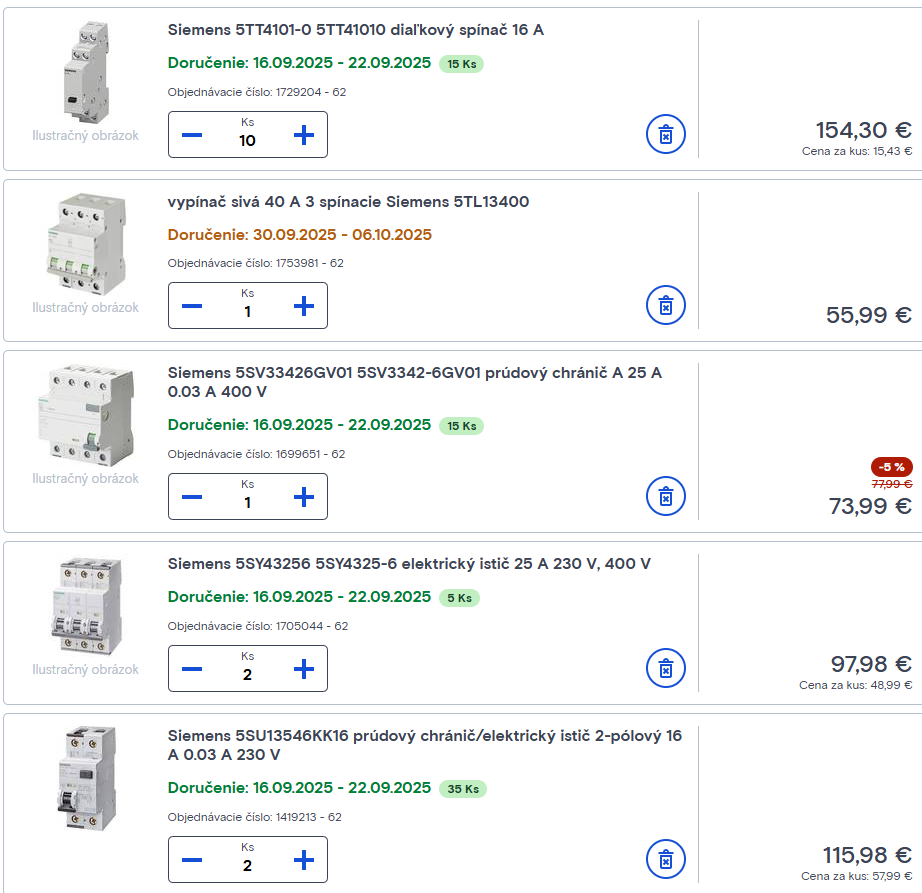This screenshot has width=922, height=893.
Task: Remove the 5SY4325-6 elektrický istič from cart
Action: point(664,668)
